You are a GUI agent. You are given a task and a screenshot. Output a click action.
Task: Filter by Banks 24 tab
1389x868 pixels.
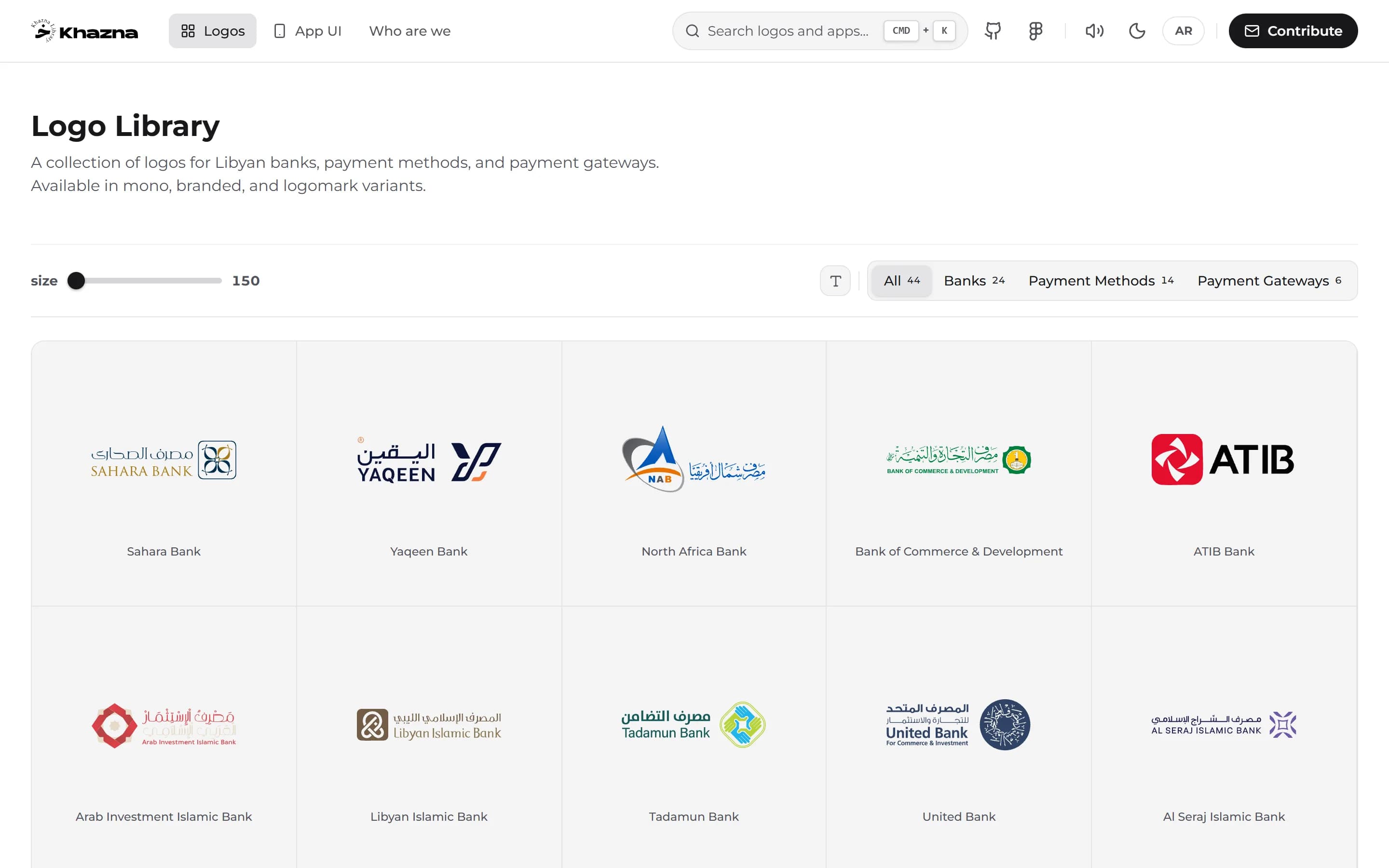pyautogui.click(x=974, y=281)
